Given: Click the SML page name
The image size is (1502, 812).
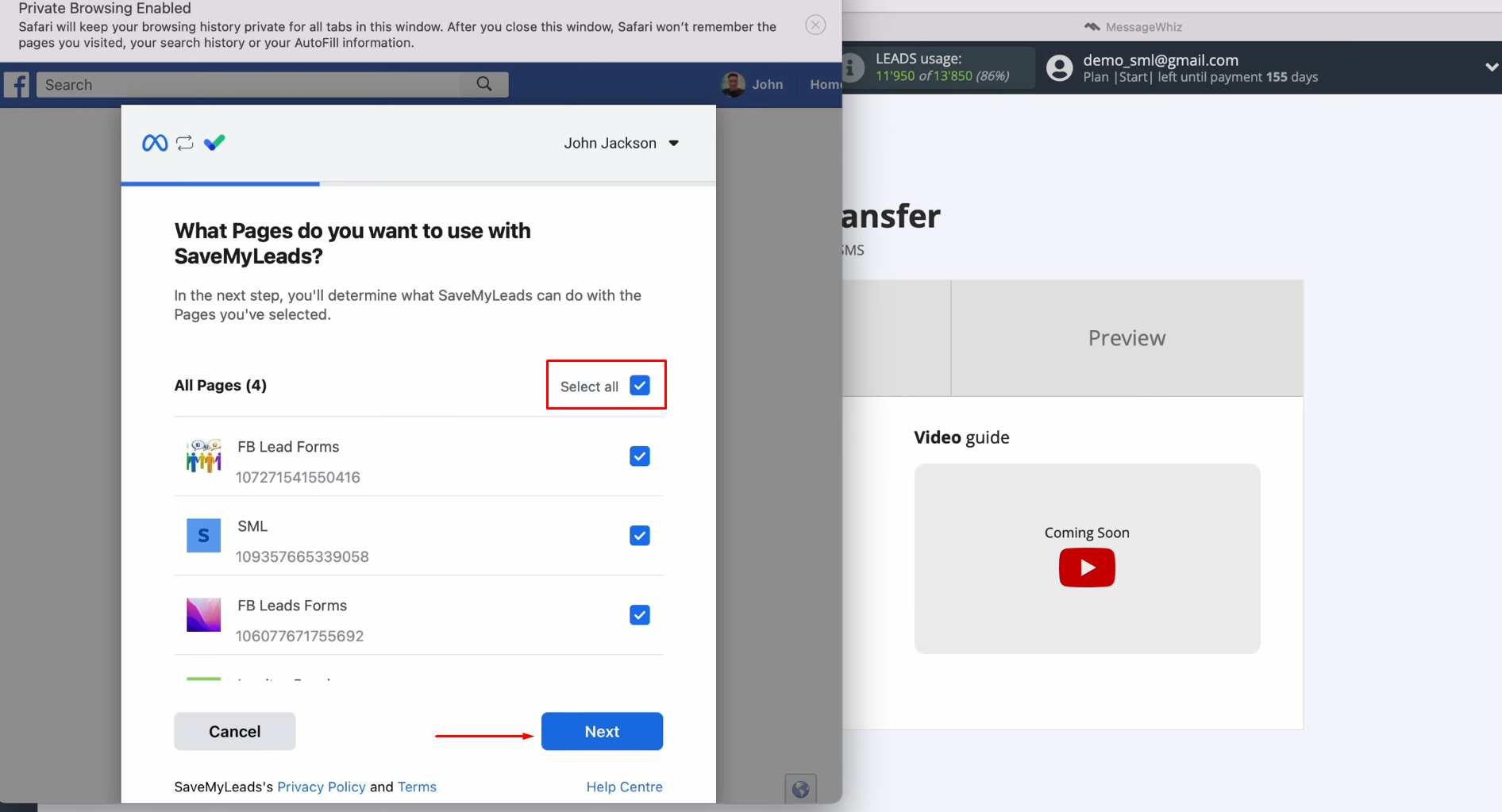Looking at the screenshot, I should 252,526.
